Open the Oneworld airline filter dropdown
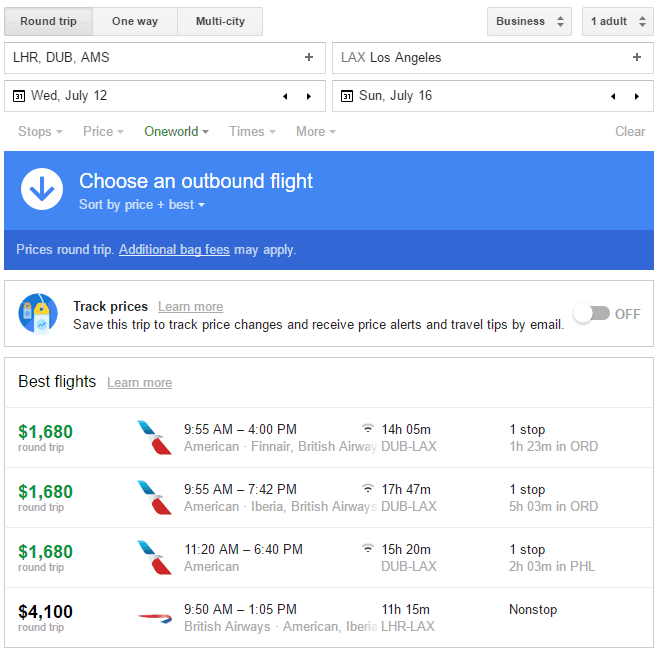This screenshot has width=659, height=653. [177, 132]
